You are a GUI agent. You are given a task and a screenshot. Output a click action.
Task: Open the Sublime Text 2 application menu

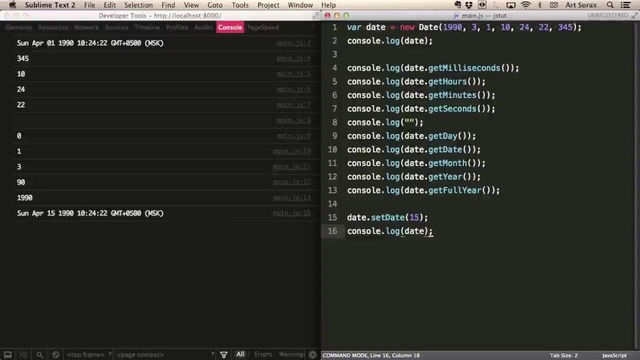(x=50, y=5)
